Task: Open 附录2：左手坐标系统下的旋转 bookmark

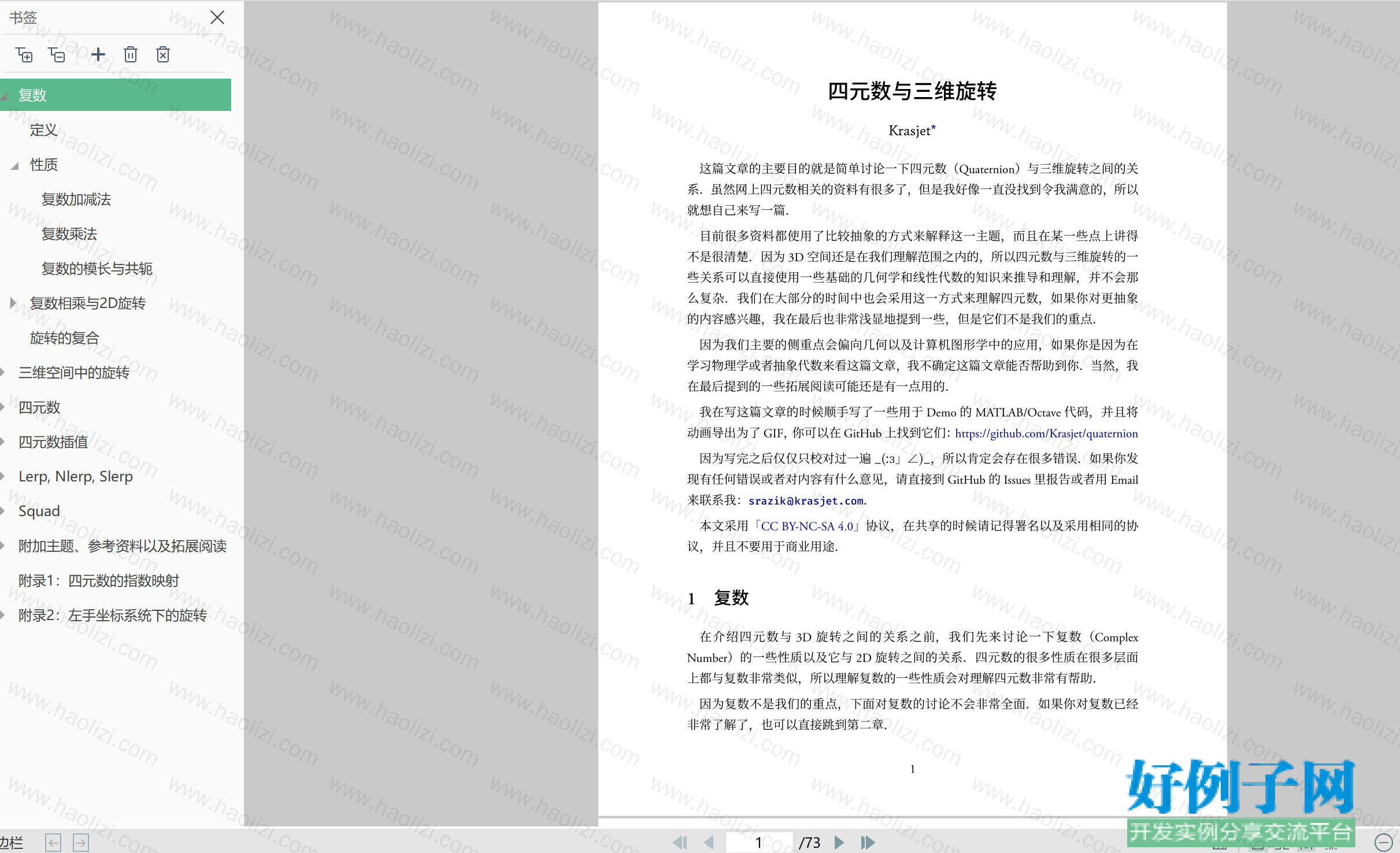Action: coord(113,615)
